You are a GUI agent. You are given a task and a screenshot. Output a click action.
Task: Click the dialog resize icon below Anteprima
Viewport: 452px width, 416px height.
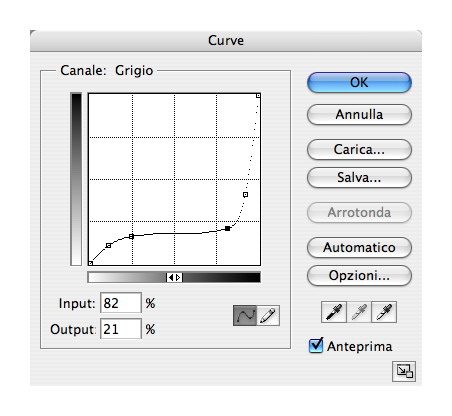[404, 371]
